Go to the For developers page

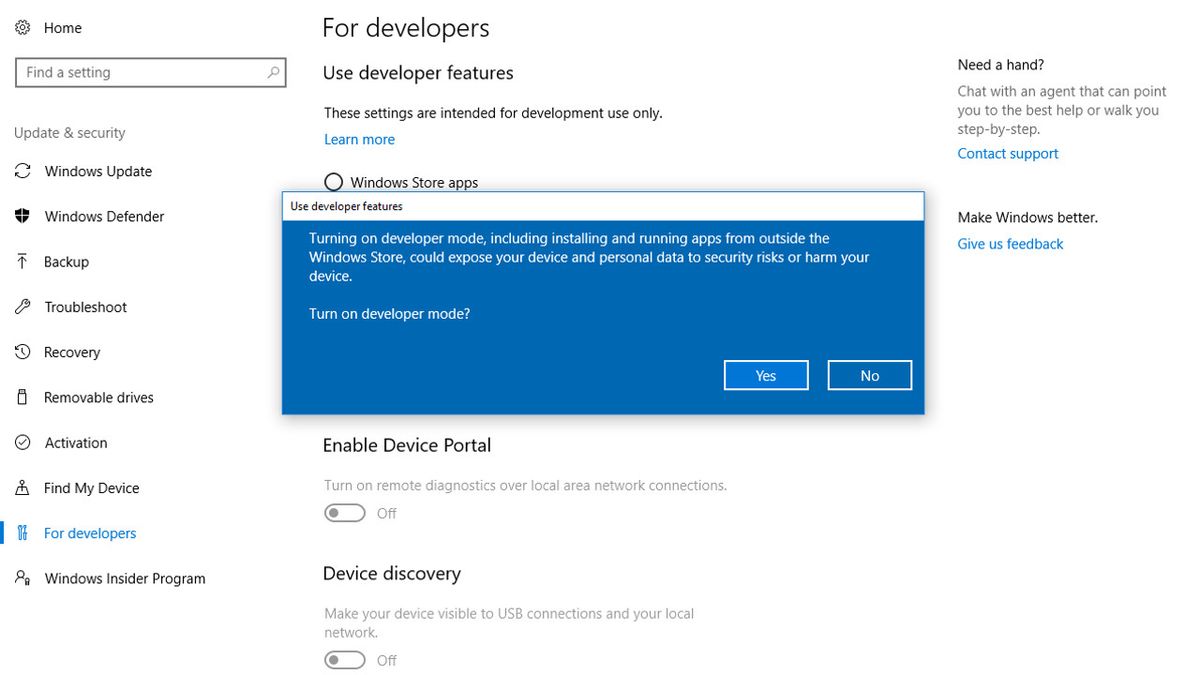point(89,533)
